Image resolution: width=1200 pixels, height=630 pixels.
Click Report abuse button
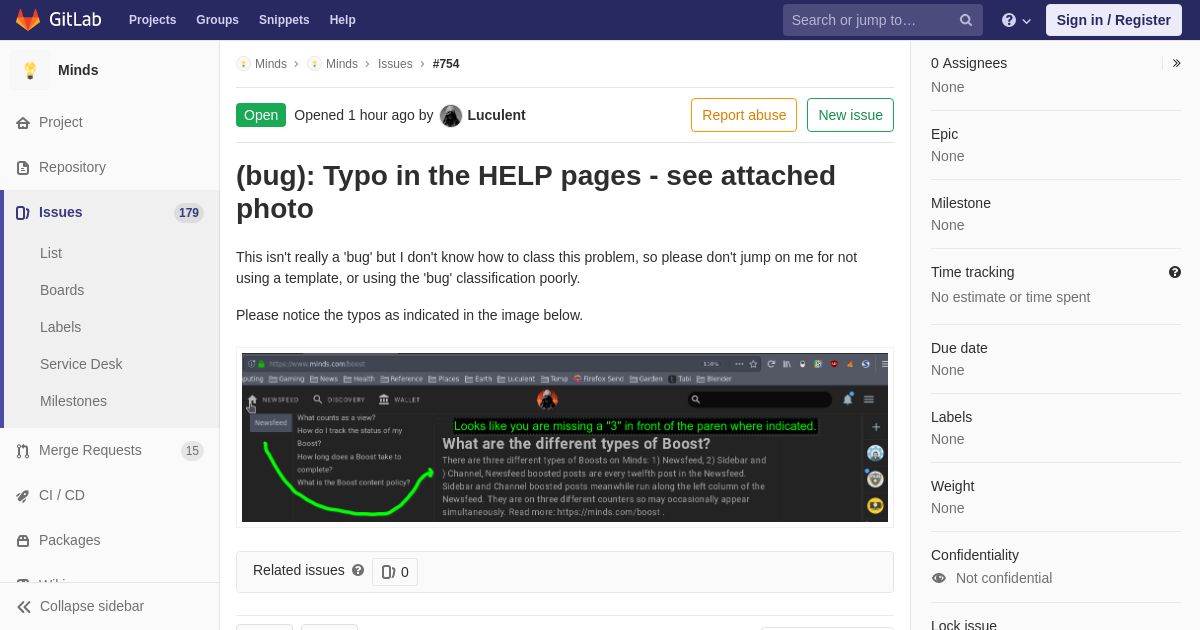point(744,115)
